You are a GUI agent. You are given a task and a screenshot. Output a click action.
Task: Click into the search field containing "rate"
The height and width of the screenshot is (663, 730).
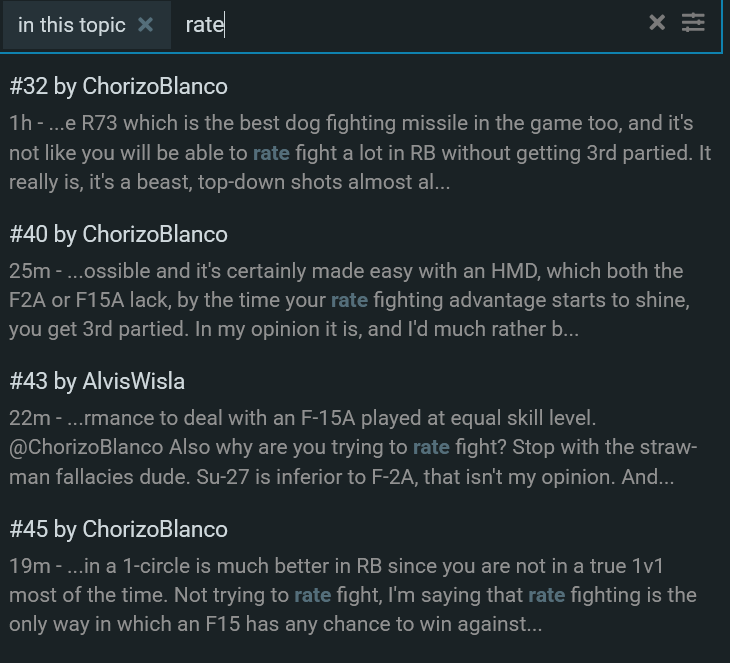(400, 25)
